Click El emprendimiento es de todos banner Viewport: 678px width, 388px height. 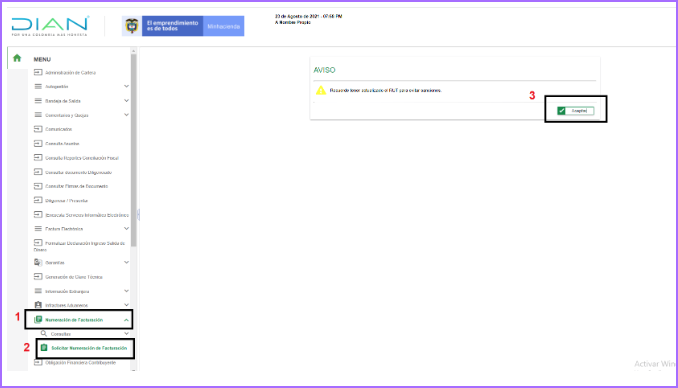coord(172,26)
